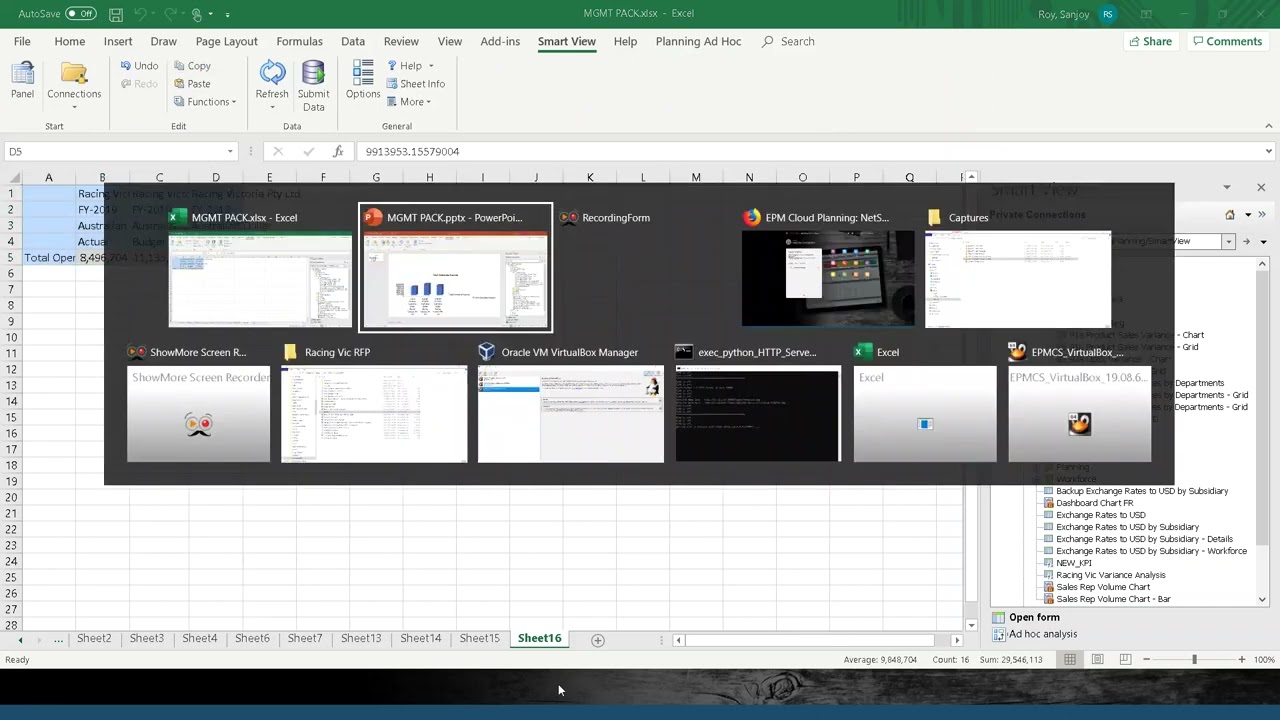The height and width of the screenshot is (720, 1280).
Task: Switch to Page Break Preview in status bar
Action: (x=1125, y=659)
